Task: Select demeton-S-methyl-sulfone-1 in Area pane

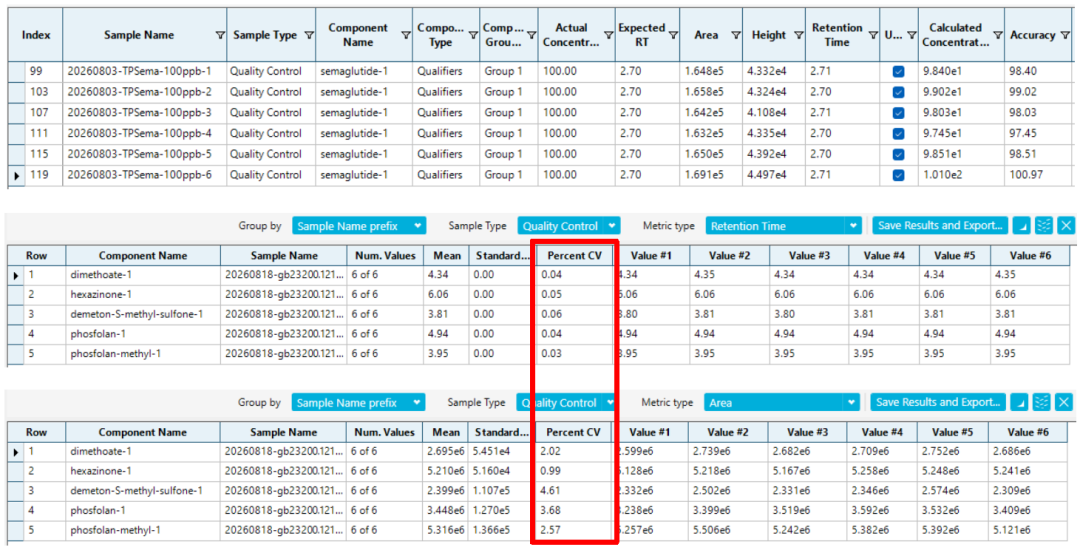Action: coord(136,491)
